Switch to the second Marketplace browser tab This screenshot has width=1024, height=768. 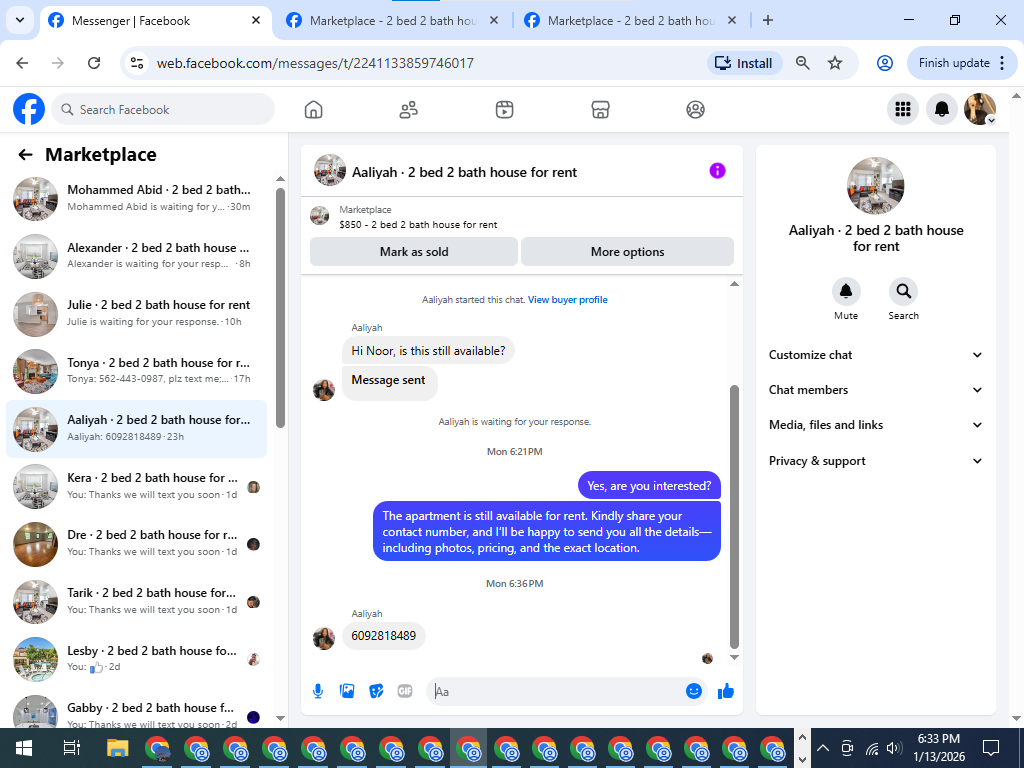(392, 21)
